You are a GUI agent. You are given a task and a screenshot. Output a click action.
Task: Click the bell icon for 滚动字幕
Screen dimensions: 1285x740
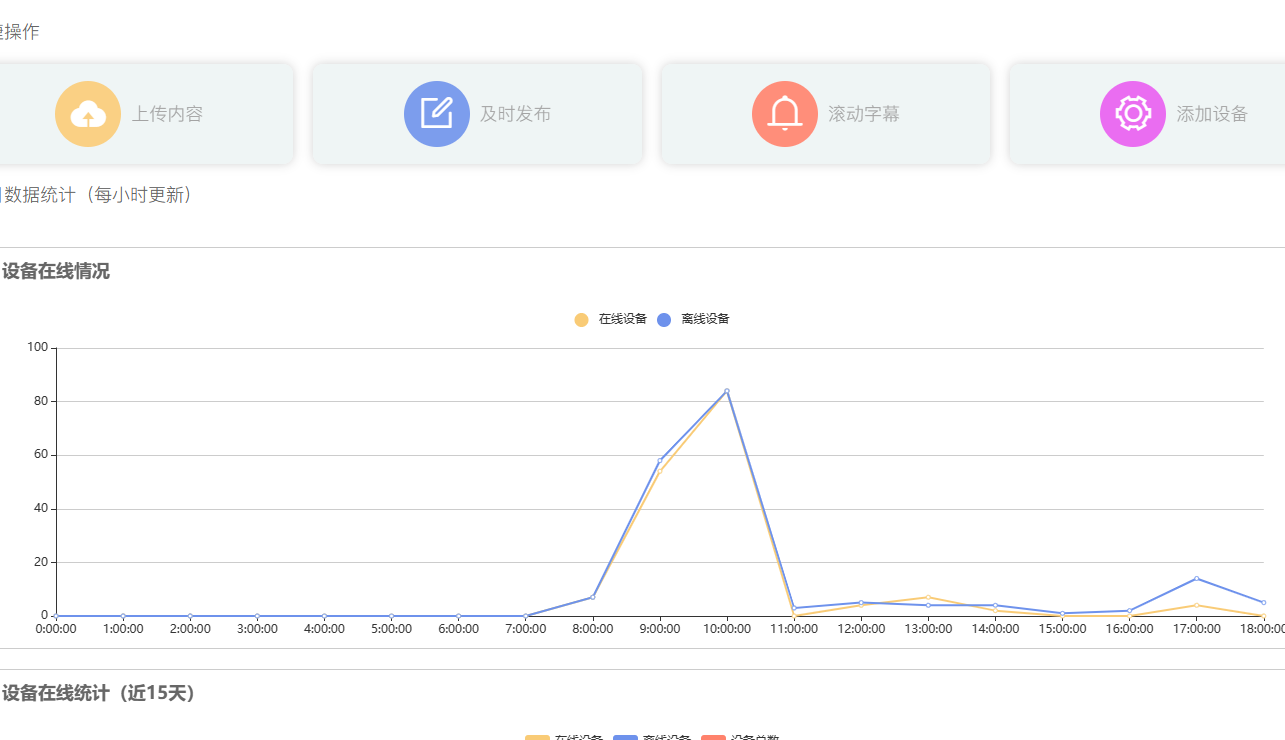[x=785, y=114]
